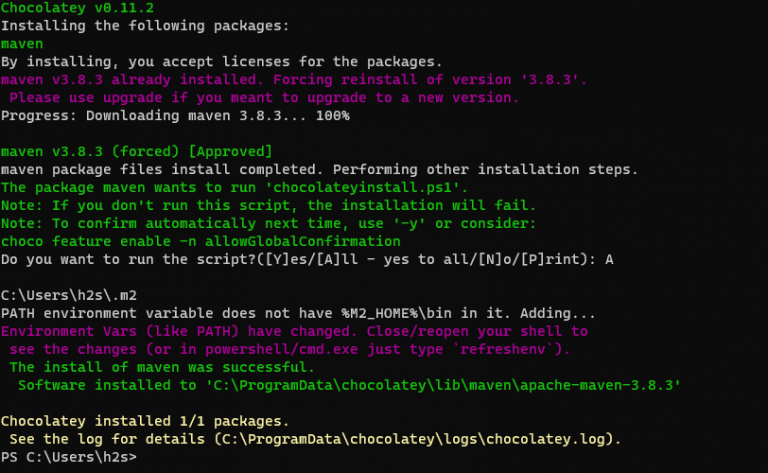Screen dimensions: 768x473
Task: Click the C:\Users\h2s\.m2 path line
Action: (x=64, y=295)
